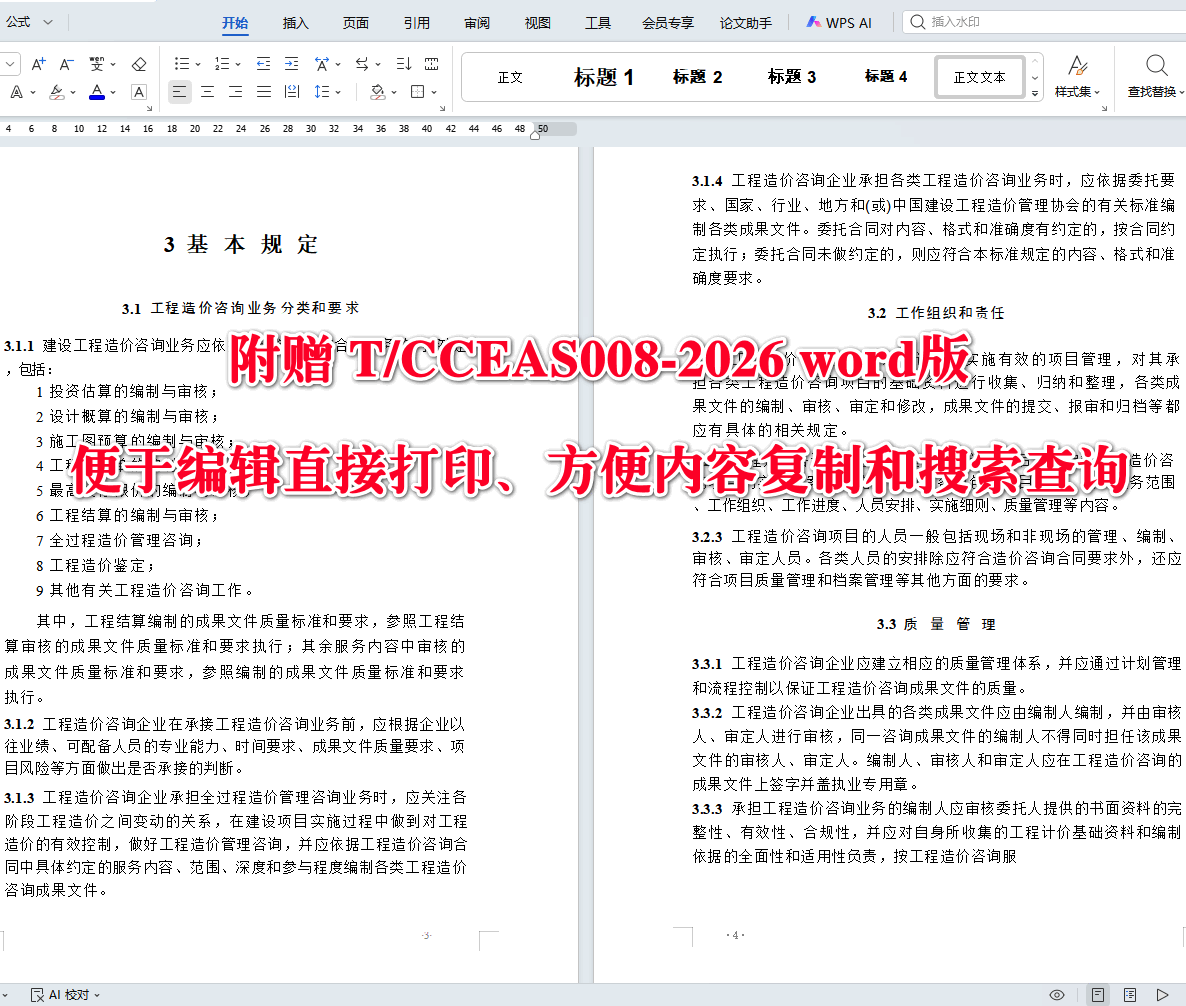Click the search box 插入水印
1186x1006 pixels.
tap(1044, 22)
